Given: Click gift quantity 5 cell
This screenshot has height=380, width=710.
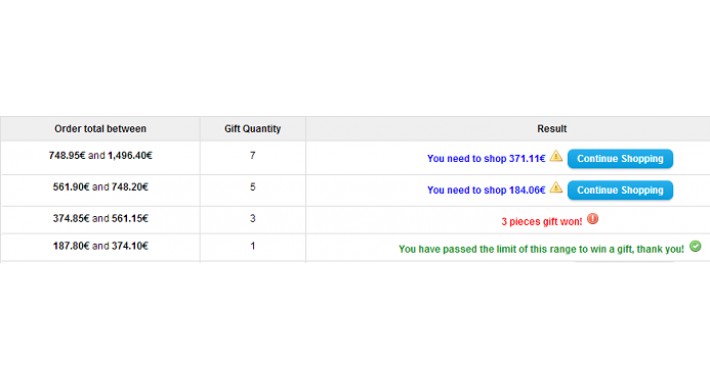Looking at the screenshot, I should click(253, 187).
